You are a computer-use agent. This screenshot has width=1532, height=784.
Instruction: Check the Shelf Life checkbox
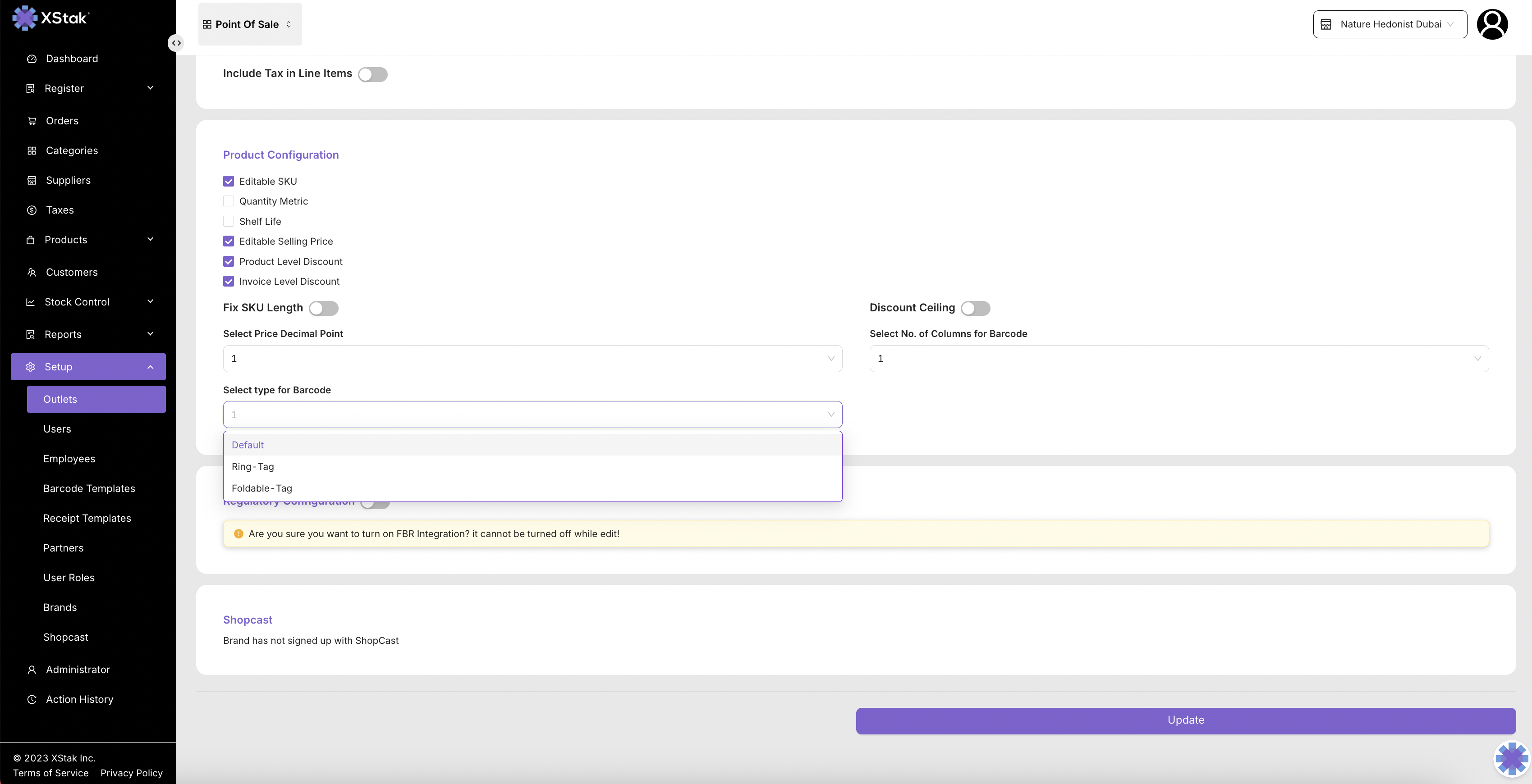229,221
